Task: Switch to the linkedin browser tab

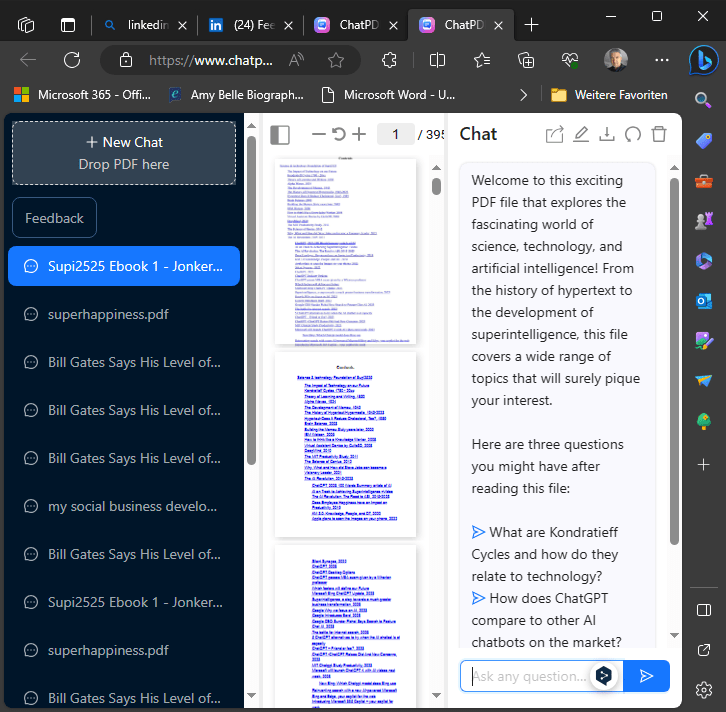Action: tap(146, 25)
